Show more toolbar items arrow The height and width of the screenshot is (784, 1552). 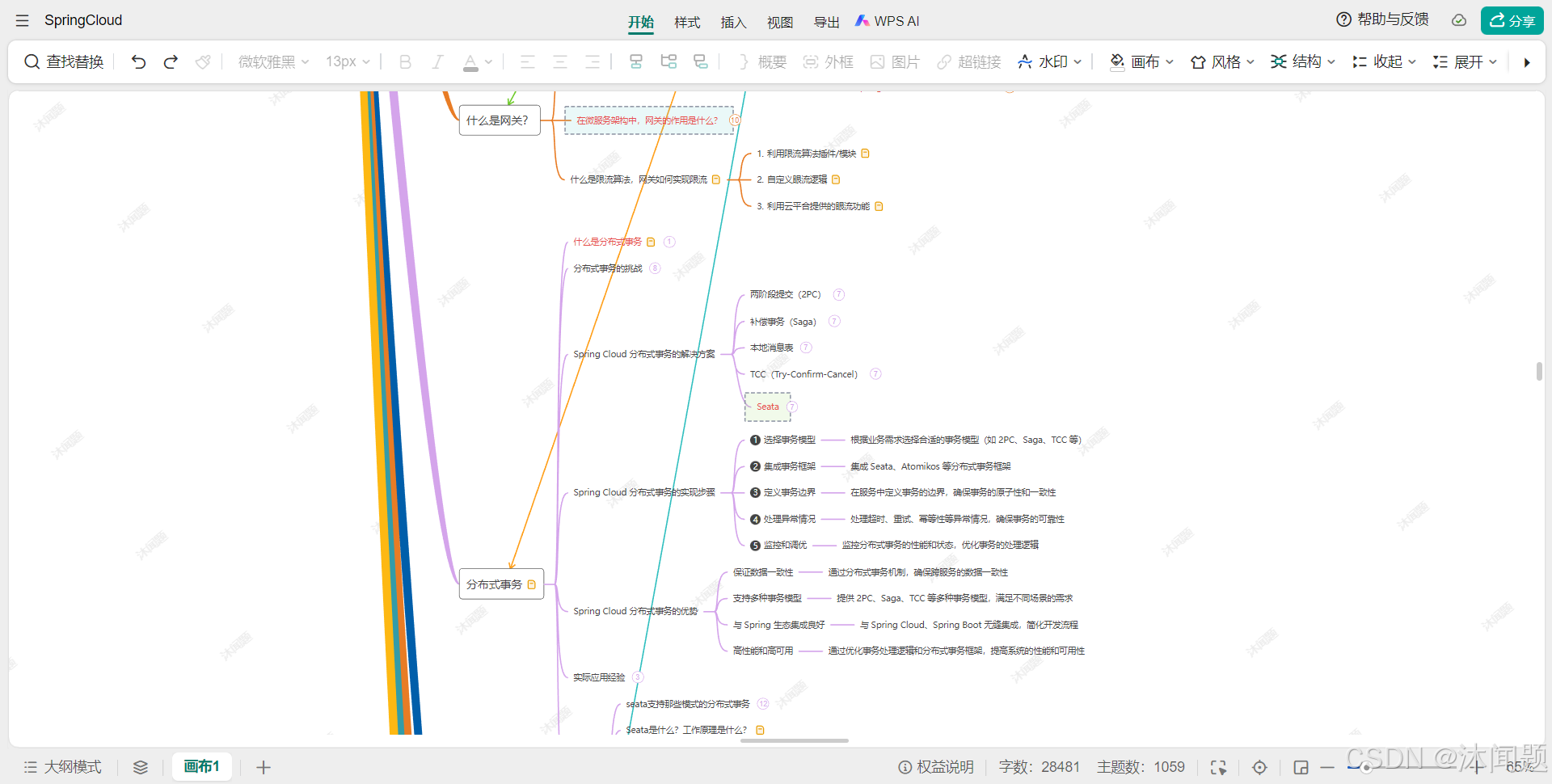(1526, 62)
